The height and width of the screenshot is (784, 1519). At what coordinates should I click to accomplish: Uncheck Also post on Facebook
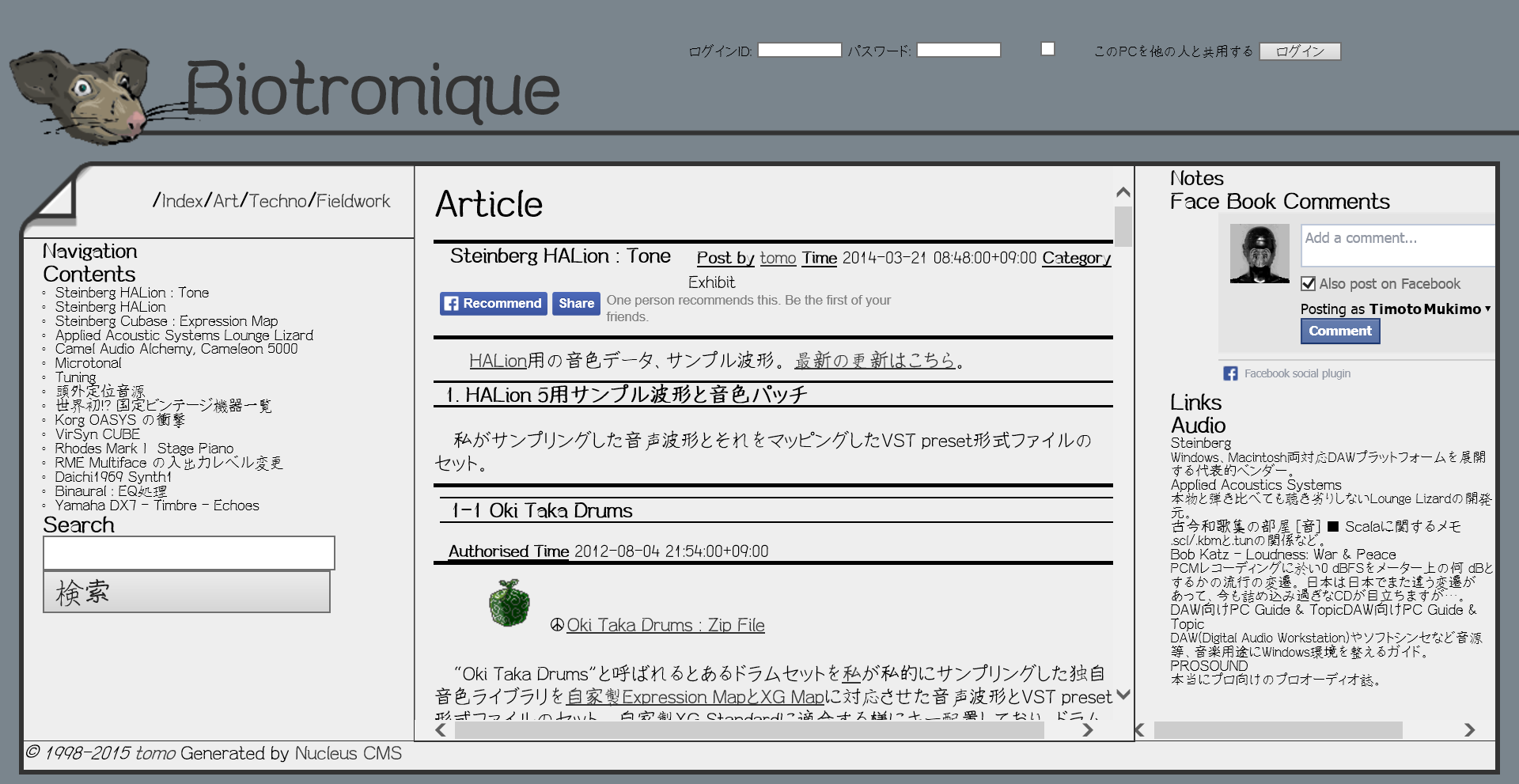pyautogui.click(x=1309, y=283)
